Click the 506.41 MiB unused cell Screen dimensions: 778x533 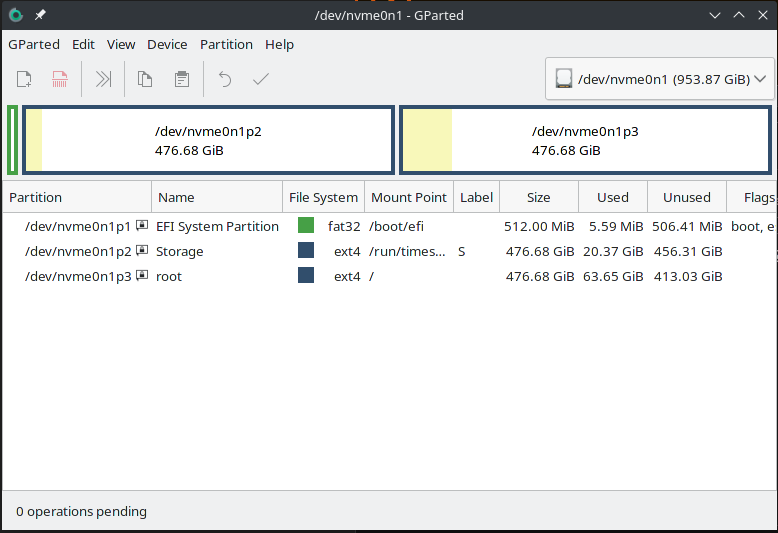point(687,227)
